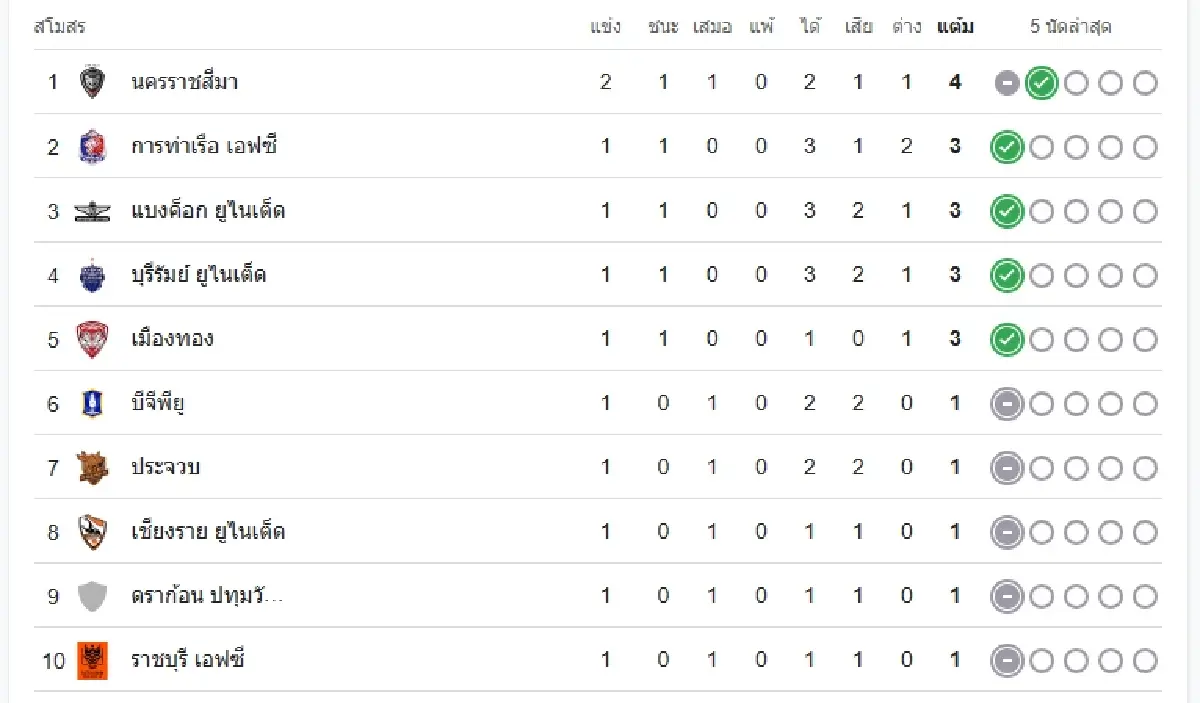Click the Buriram United club crest
The width and height of the screenshot is (1200, 703).
point(92,275)
